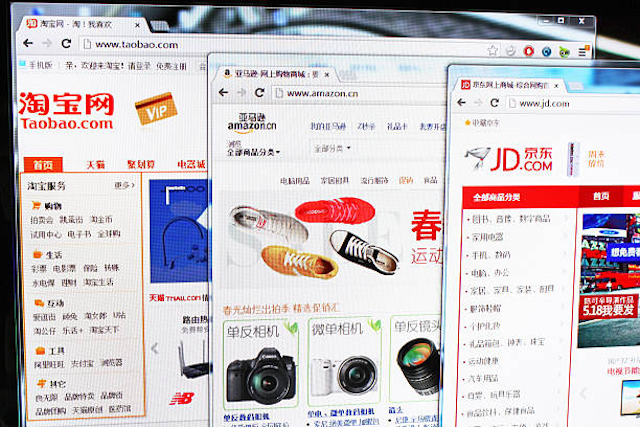Go back in the Taobao browser window

[22, 43]
